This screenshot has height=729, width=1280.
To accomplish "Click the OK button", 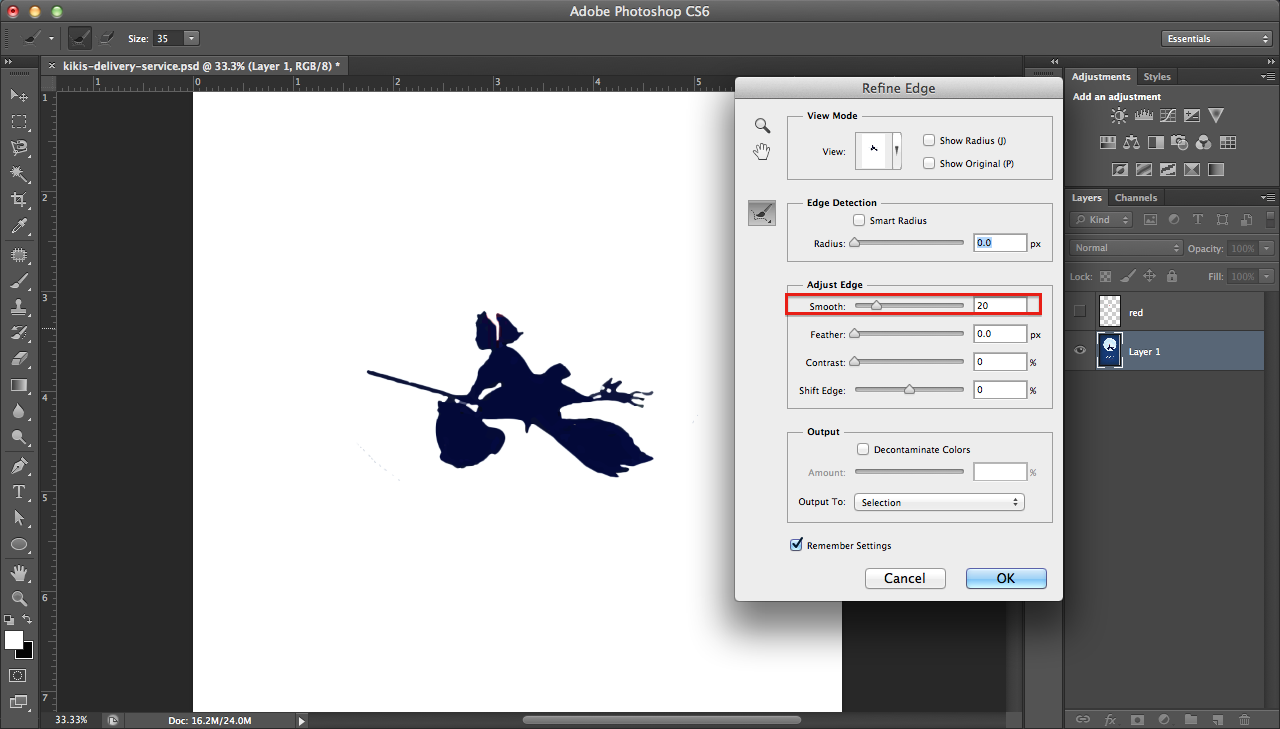I will pos(1006,578).
